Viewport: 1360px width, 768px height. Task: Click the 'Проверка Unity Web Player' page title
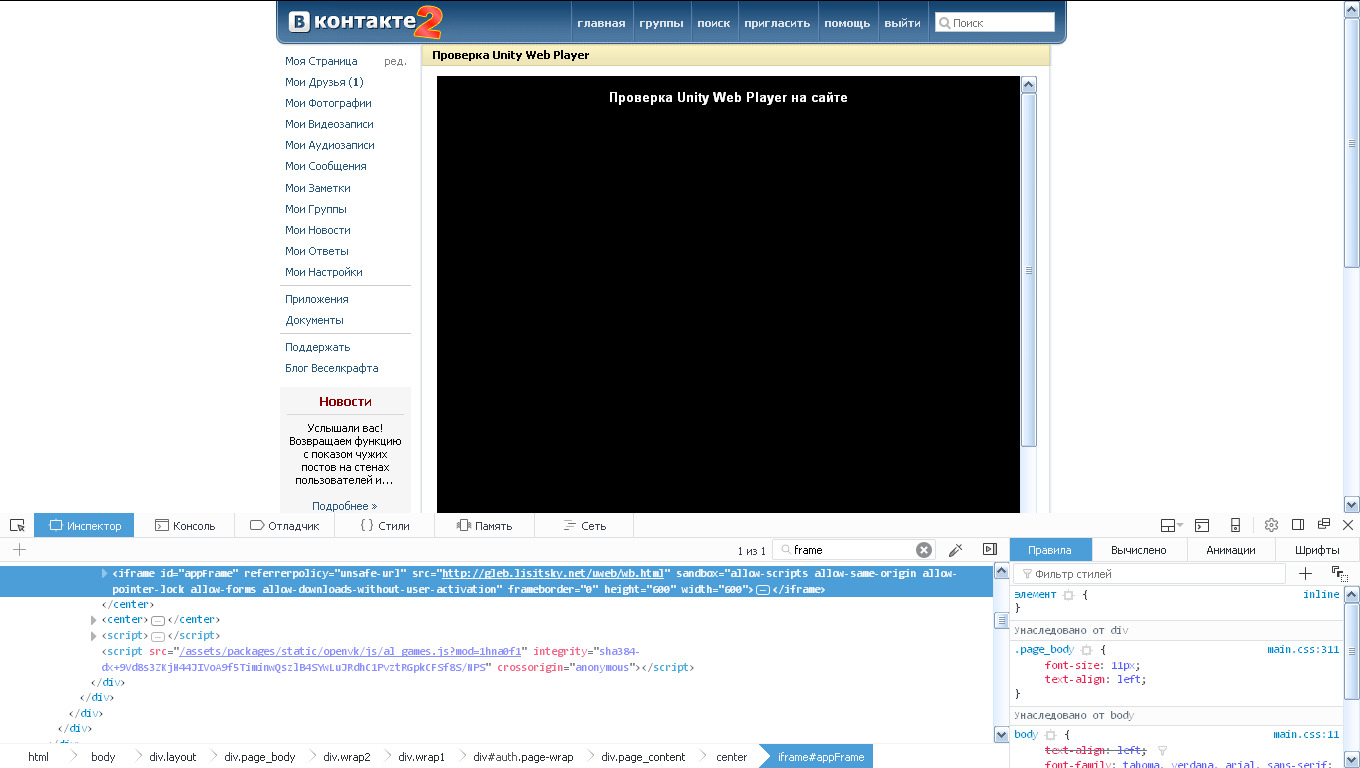(511, 55)
